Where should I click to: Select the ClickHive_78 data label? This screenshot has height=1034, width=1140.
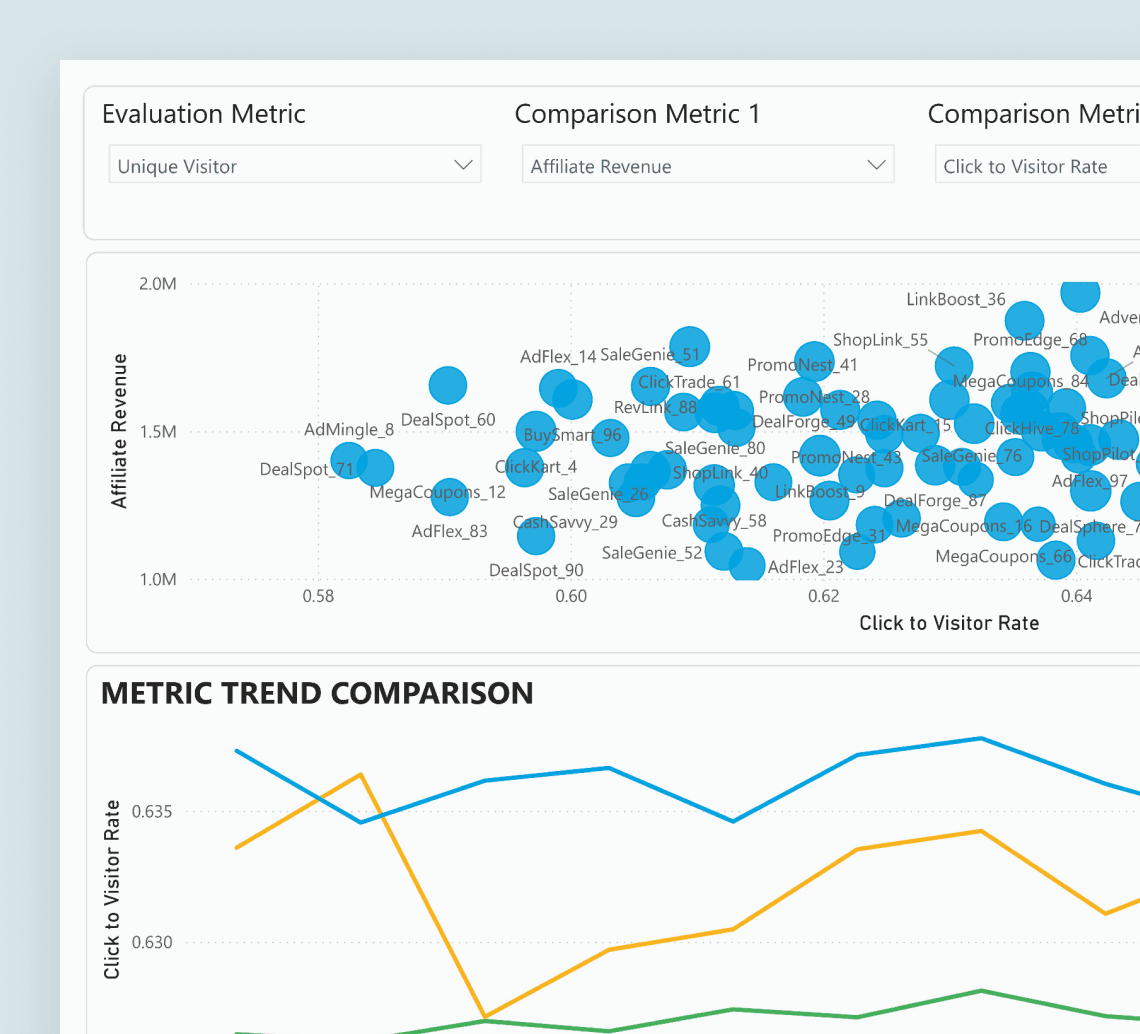click(x=1032, y=428)
